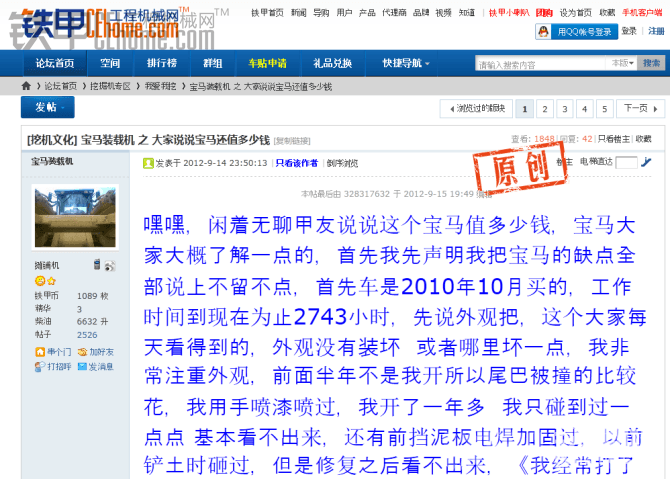This screenshot has height=479, width=670.
Task: Click the 搜索 search button
Action: pos(651,63)
